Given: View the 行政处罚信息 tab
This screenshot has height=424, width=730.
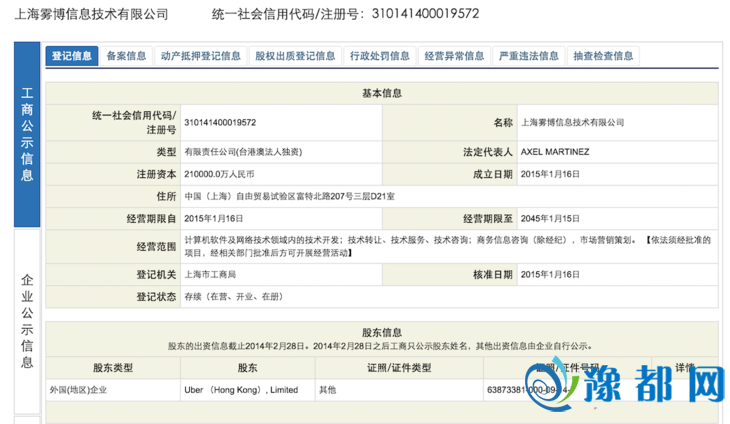Looking at the screenshot, I should (379, 56).
